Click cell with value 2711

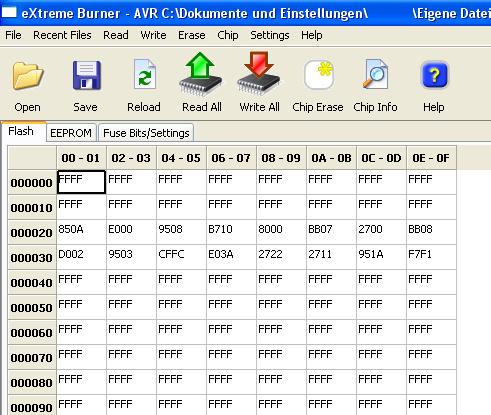coord(331,257)
